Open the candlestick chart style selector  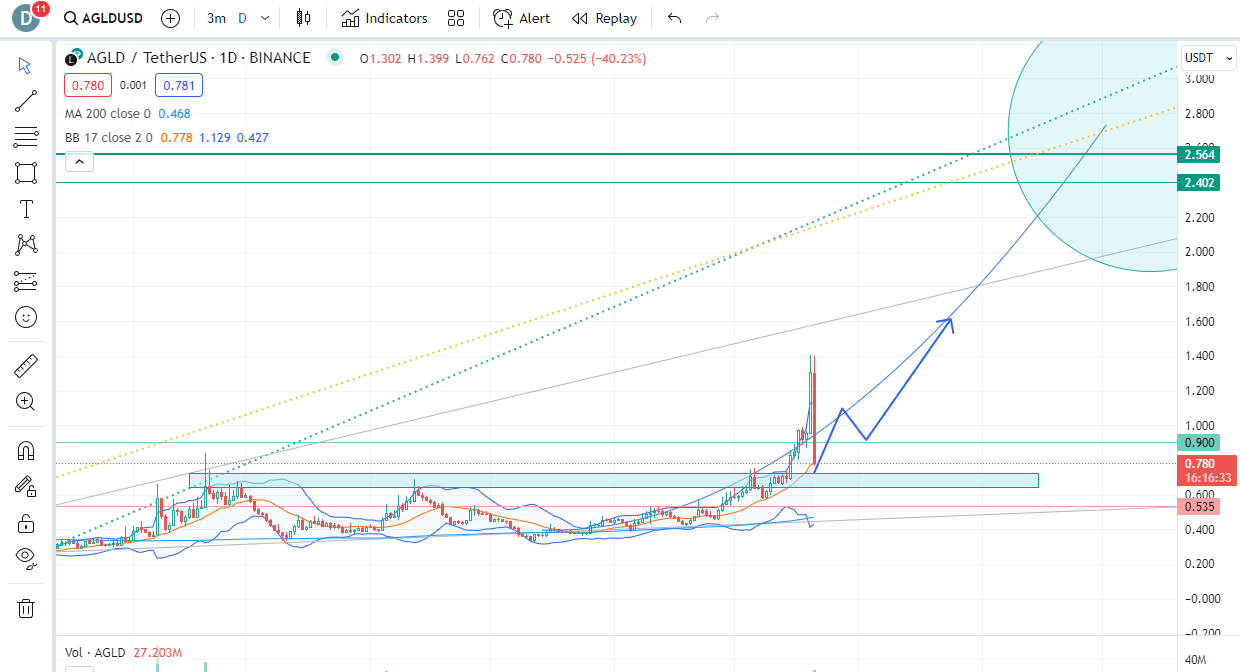coord(304,18)
